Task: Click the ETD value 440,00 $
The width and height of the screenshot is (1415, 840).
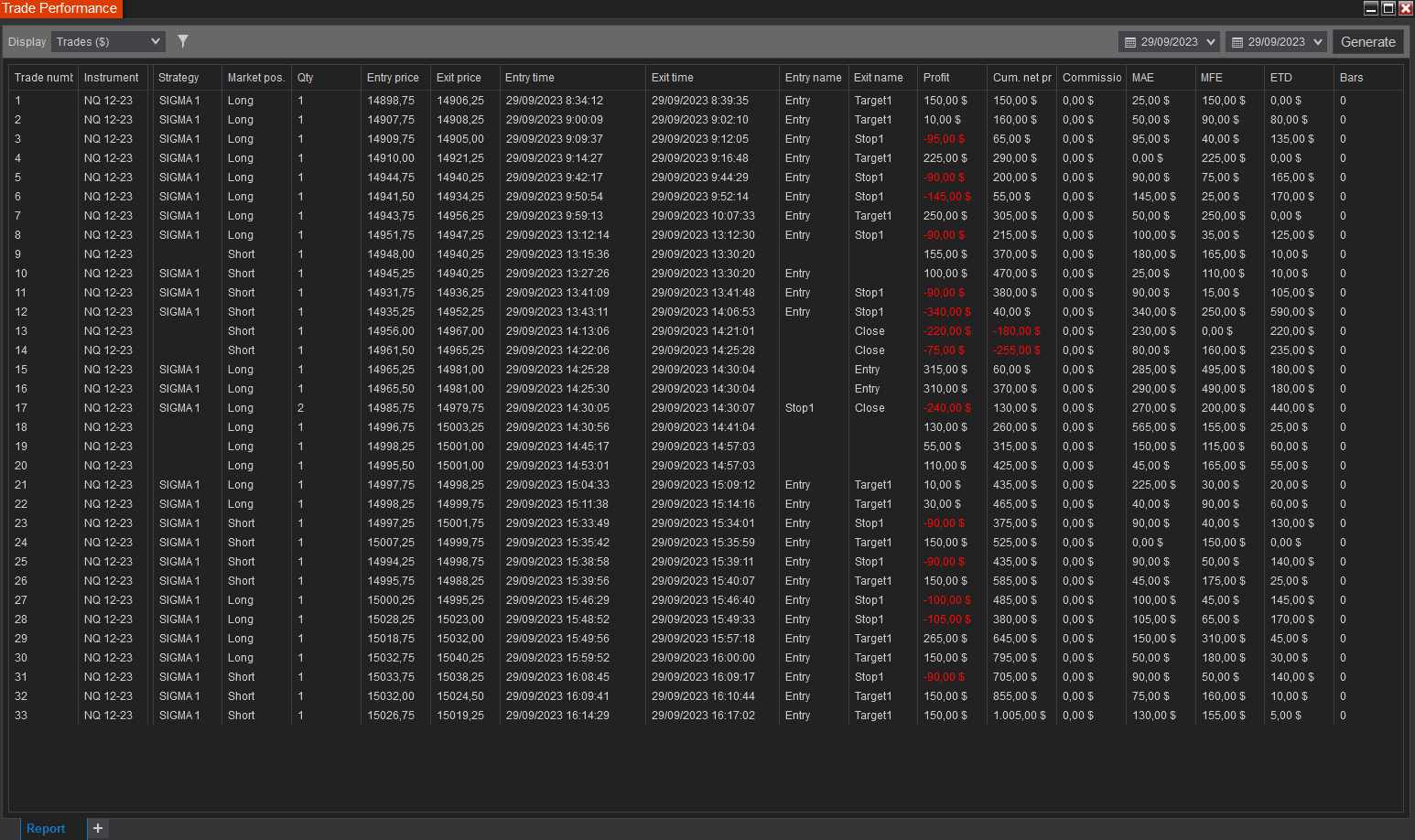Action: click(x=1293, y=408)
